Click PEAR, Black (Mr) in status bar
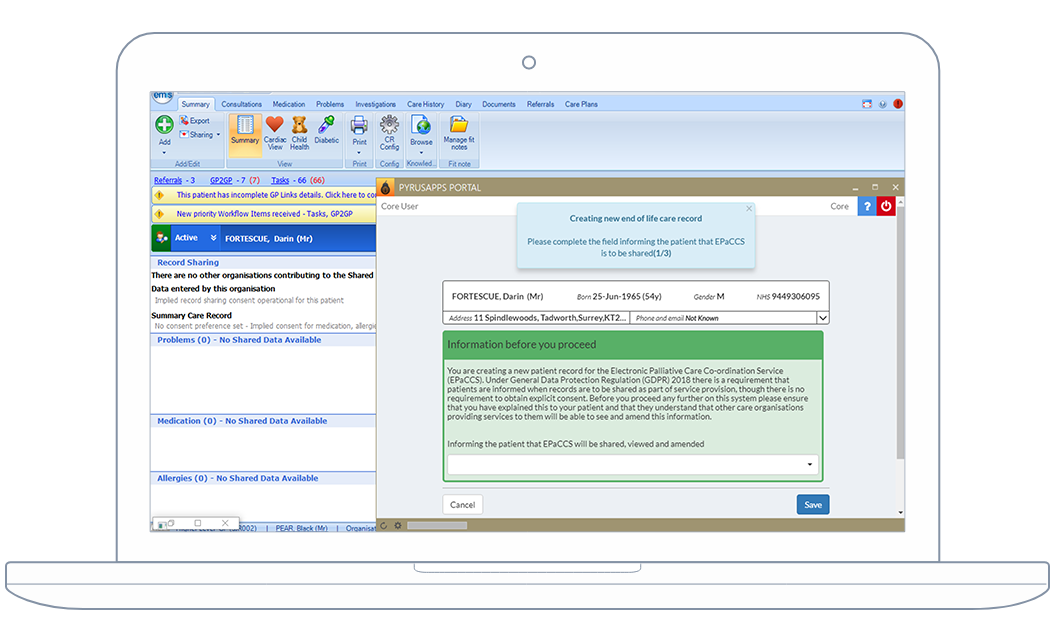1055x641 pixels. click(x=301, y=528)
